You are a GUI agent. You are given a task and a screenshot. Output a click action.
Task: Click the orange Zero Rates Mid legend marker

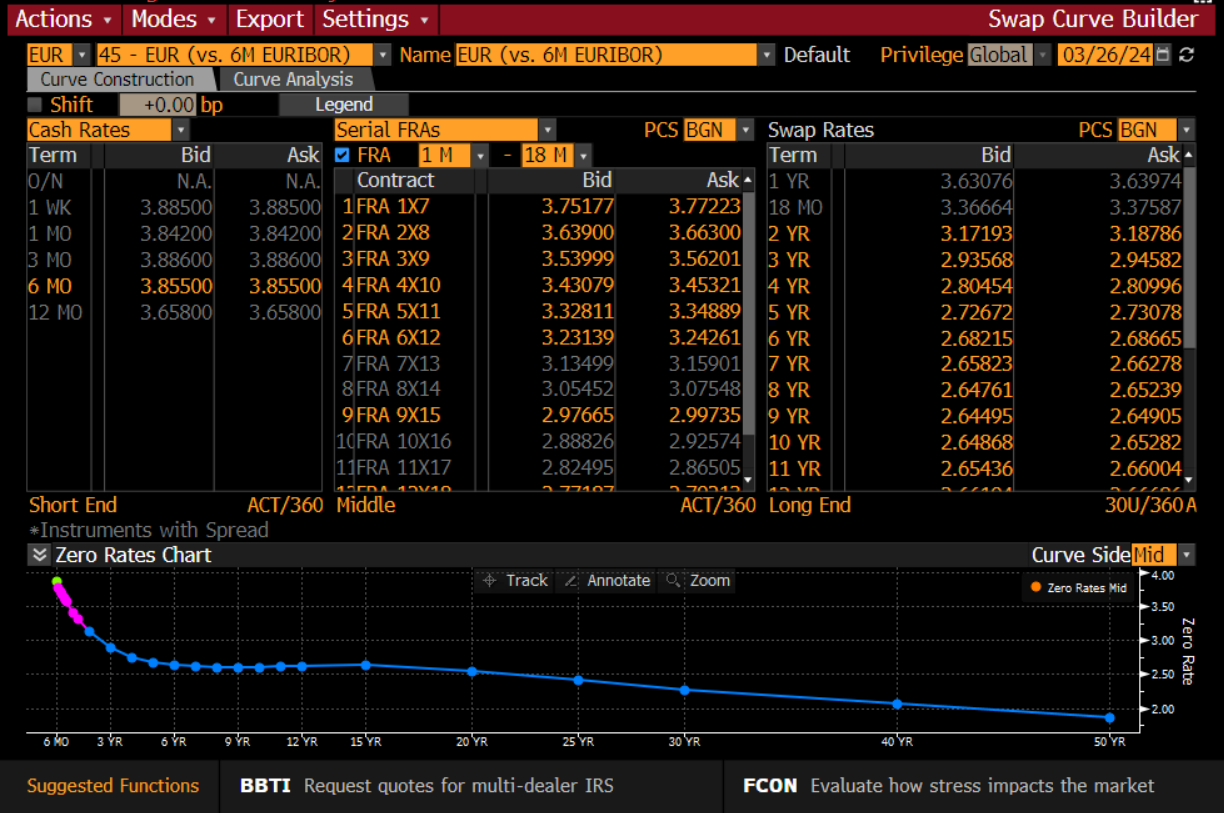[1035, 587]
